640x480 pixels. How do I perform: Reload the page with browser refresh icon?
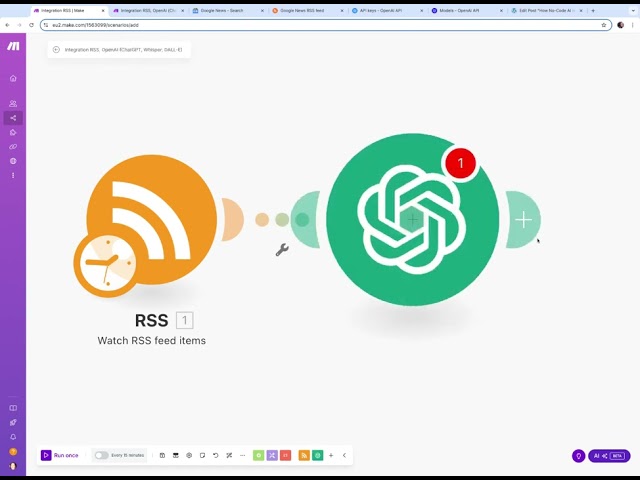[x=31, y=25]
